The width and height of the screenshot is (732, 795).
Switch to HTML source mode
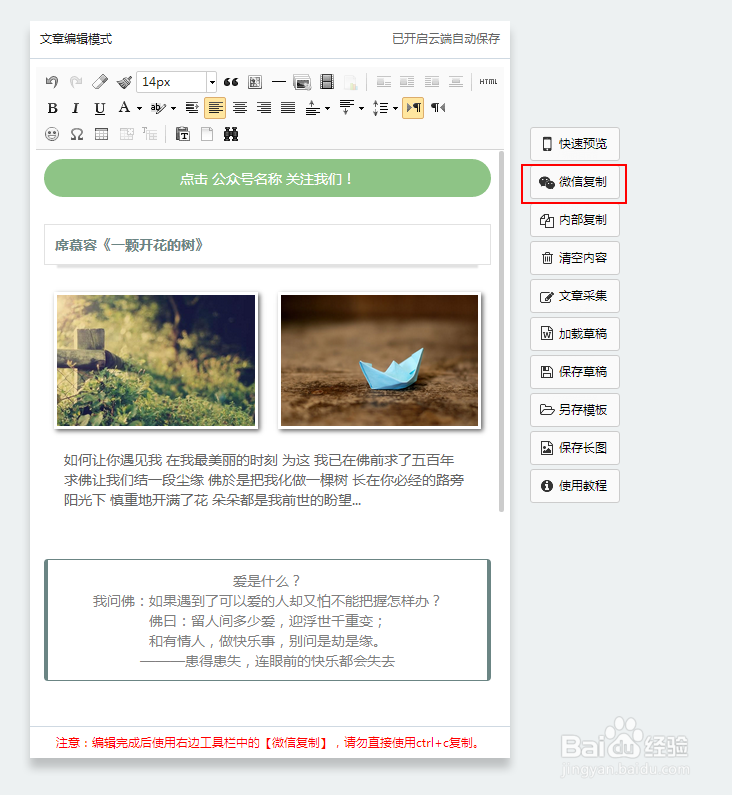(488, 82)
